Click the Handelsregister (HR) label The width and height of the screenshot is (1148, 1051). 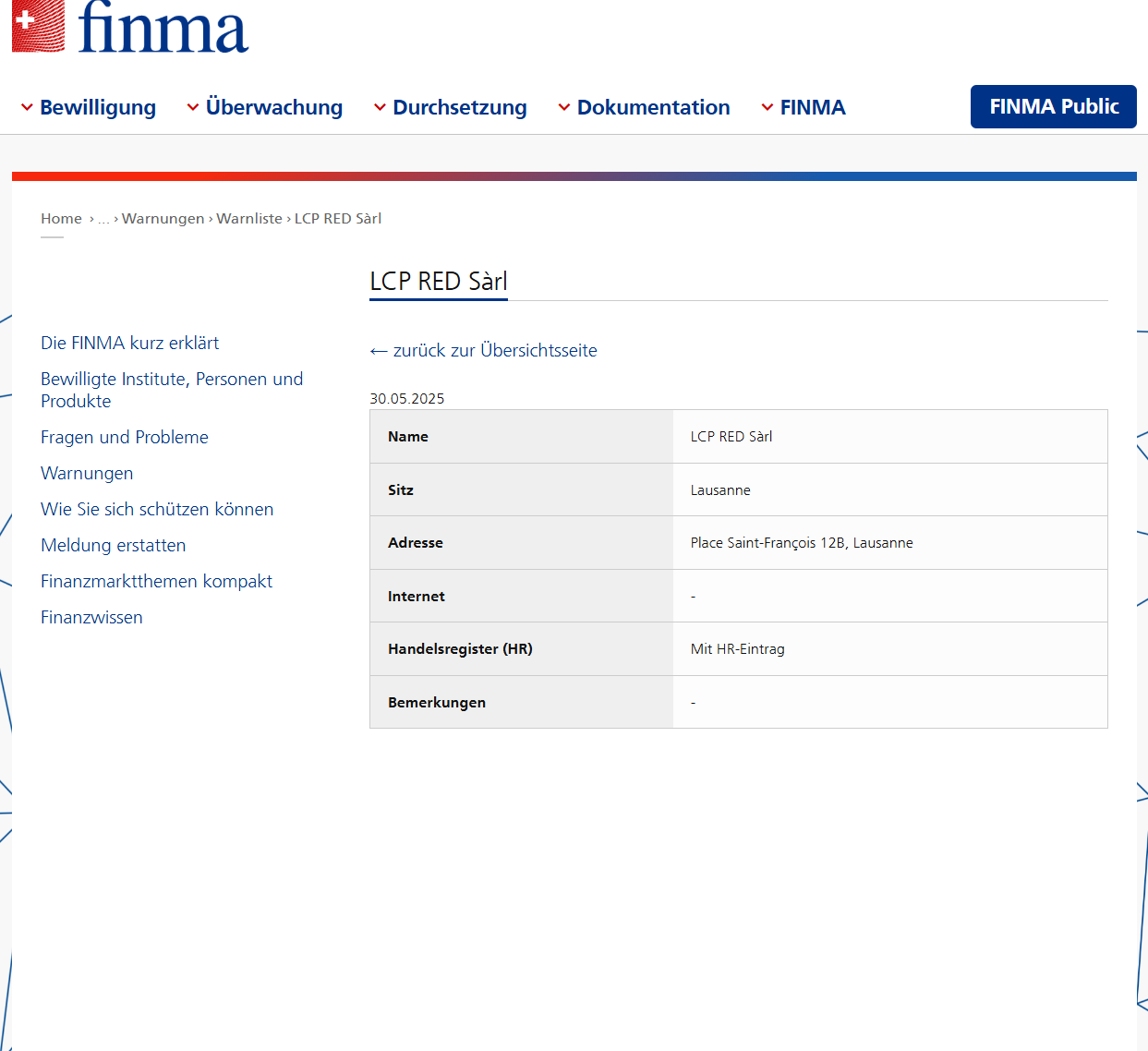[x=460, y=649]
